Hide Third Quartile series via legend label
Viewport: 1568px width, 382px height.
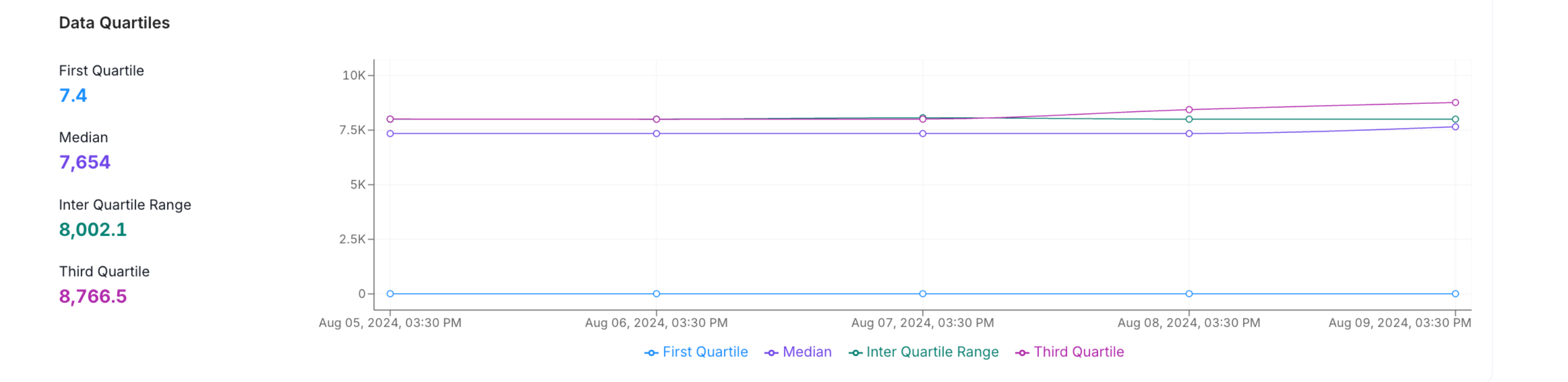click(x=1078, y=352)
